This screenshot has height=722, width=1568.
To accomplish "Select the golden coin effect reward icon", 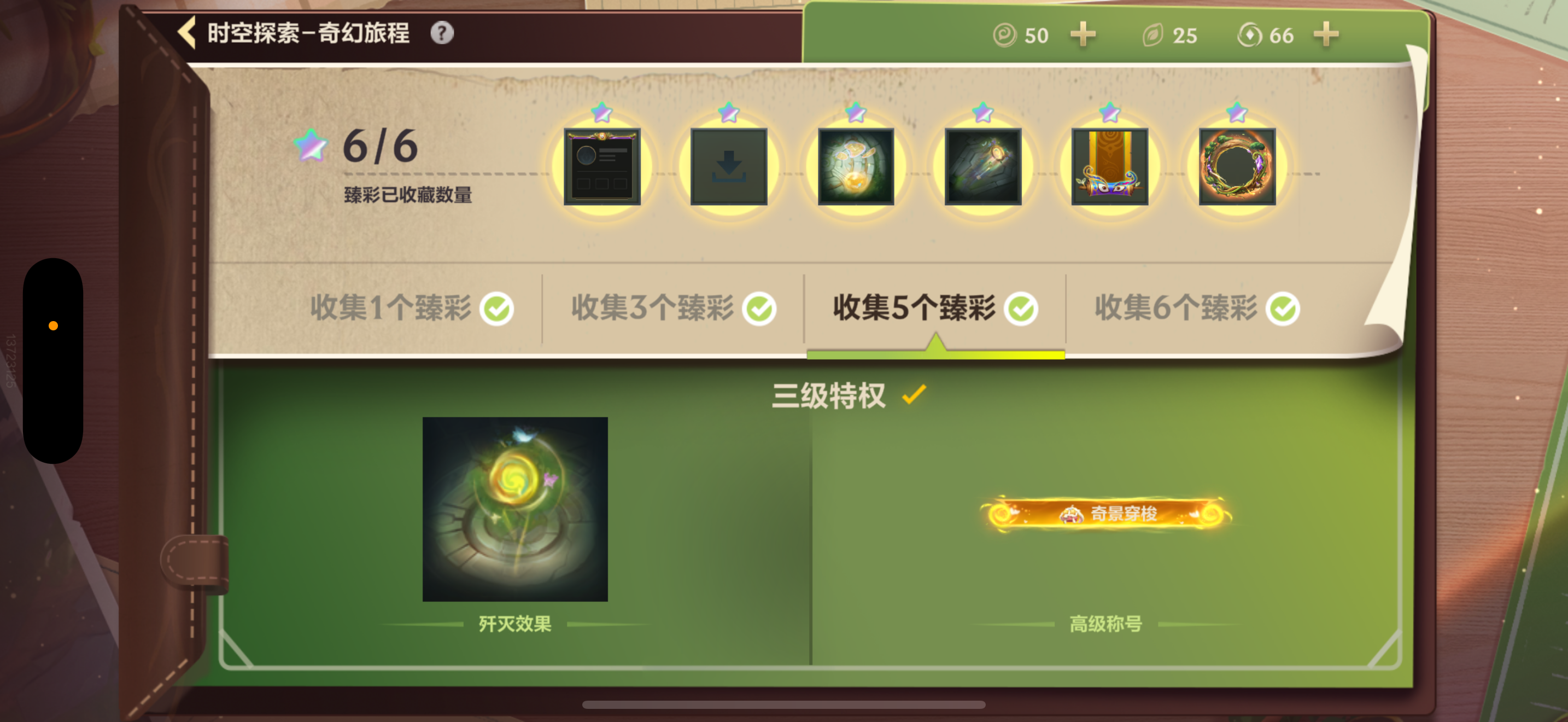I will 856,166.
